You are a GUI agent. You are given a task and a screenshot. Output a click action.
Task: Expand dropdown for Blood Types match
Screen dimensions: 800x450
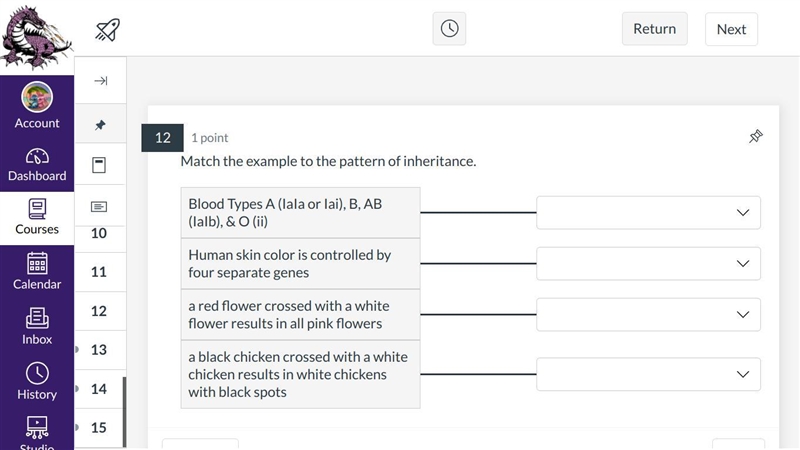tap(648, 212)
